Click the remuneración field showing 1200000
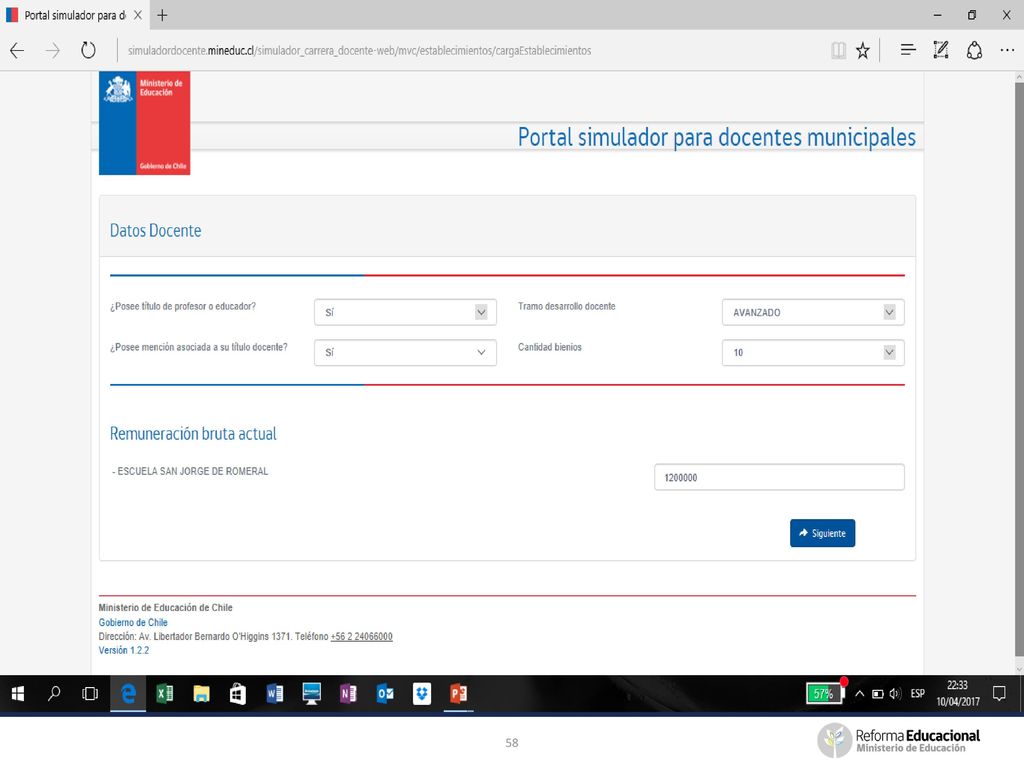 pos(779,477)
